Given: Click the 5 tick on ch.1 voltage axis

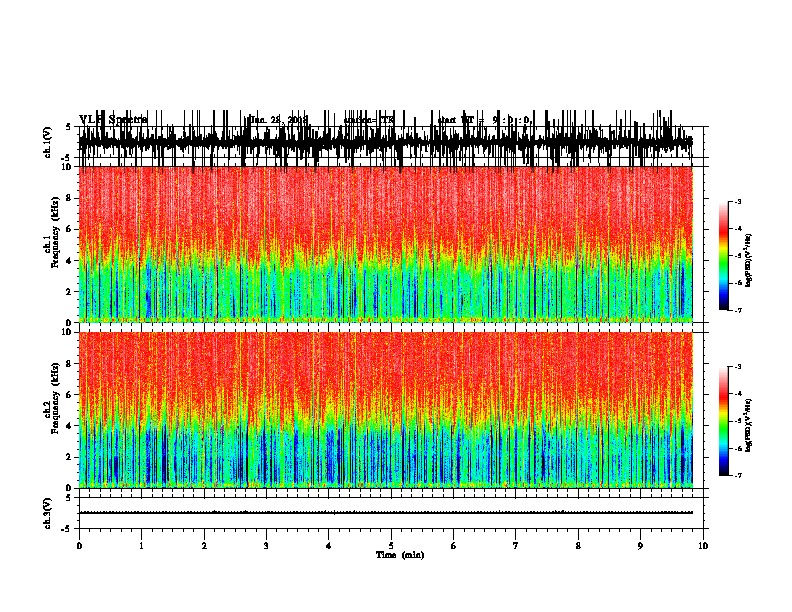Looking at the screenshot, I should click(69, 127).
